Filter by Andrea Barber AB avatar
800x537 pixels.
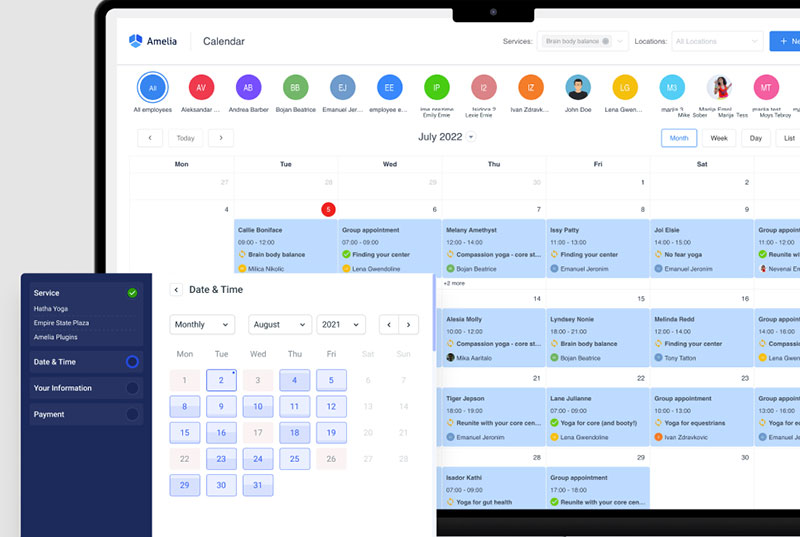coord(248,88)
